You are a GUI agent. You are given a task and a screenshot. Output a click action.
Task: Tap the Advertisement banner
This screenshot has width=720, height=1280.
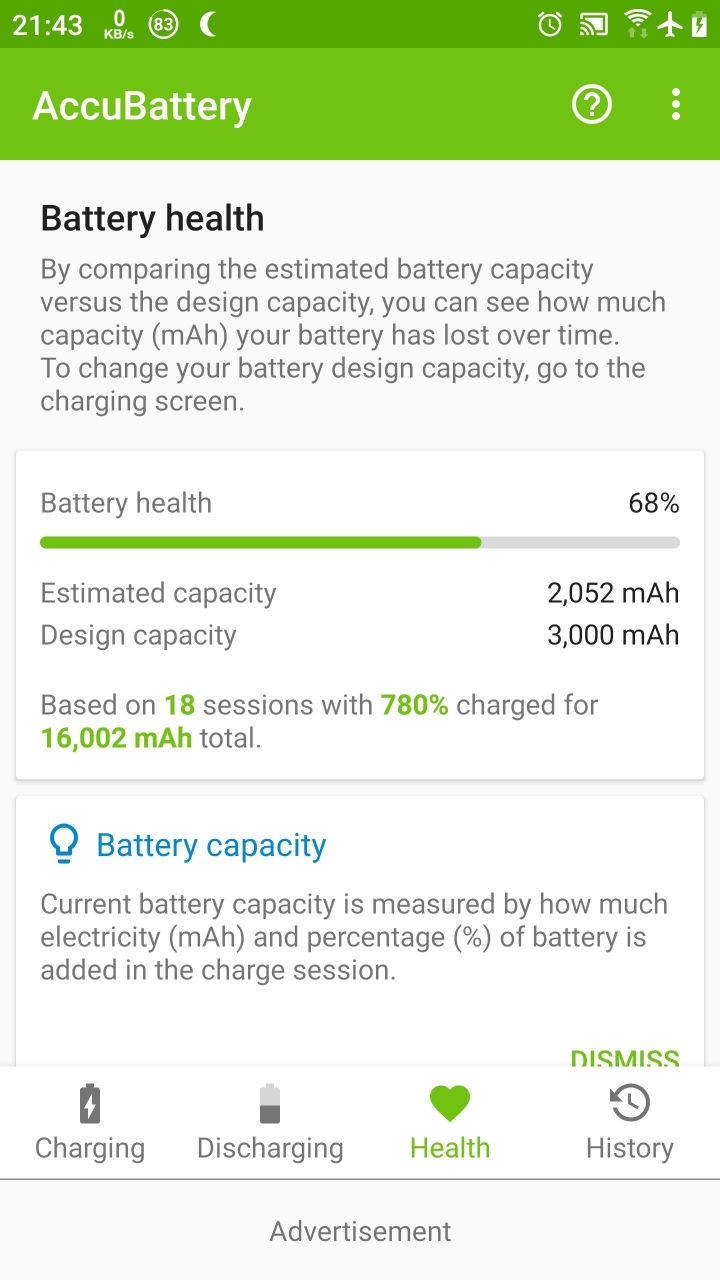point(360,1231)
